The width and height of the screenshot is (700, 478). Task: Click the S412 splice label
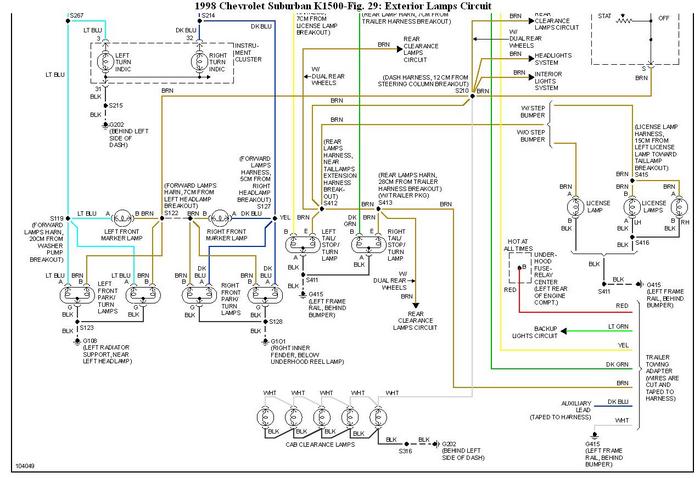point(330,204)
